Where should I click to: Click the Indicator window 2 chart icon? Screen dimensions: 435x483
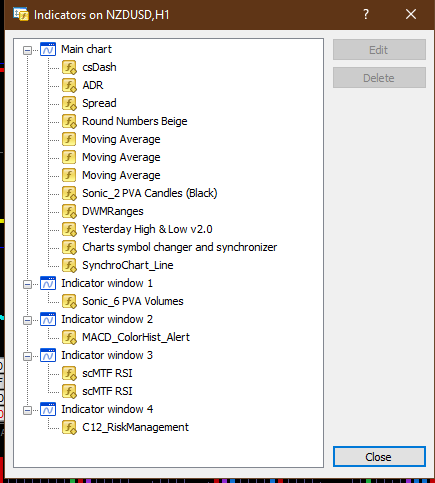tap(48, 319)
